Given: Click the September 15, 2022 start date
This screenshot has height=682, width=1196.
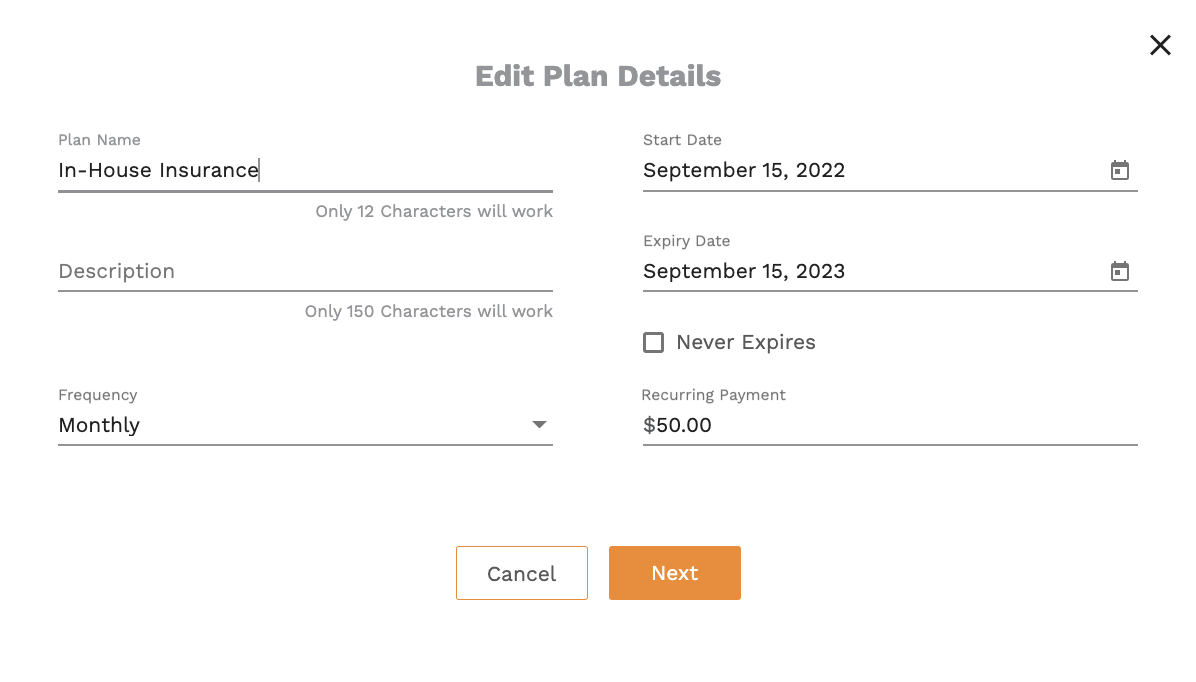Looking at the screenshot, I should 744,170.
